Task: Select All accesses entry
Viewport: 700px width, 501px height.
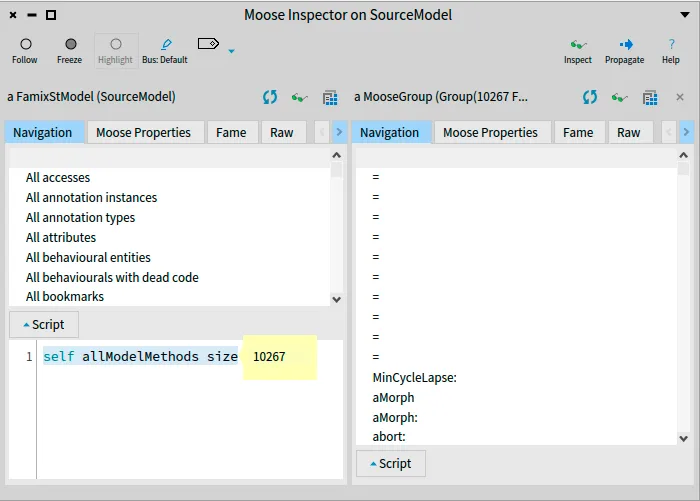Action: [170, 177]
